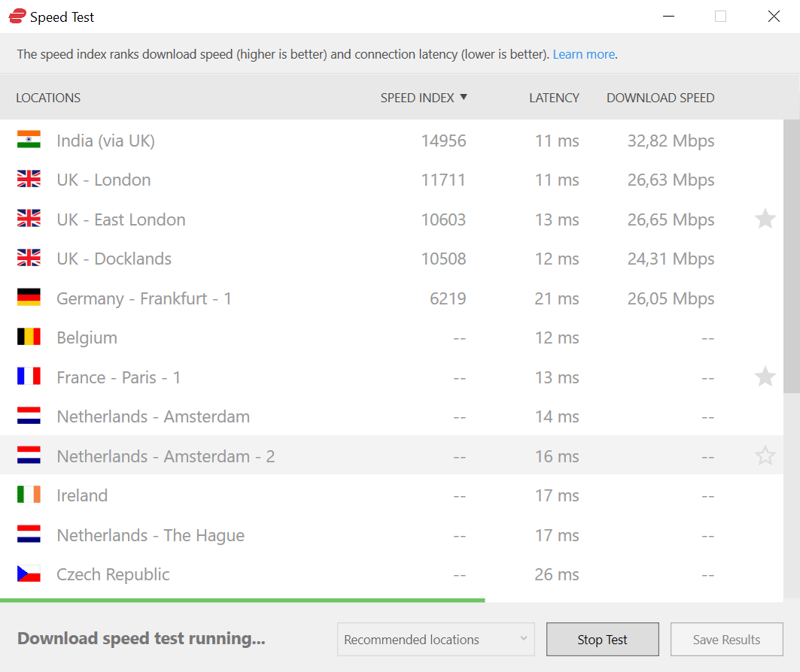
Task: Sort by the LOCATIONS column header
Action: pyautogui.click(x=48, y=97)
